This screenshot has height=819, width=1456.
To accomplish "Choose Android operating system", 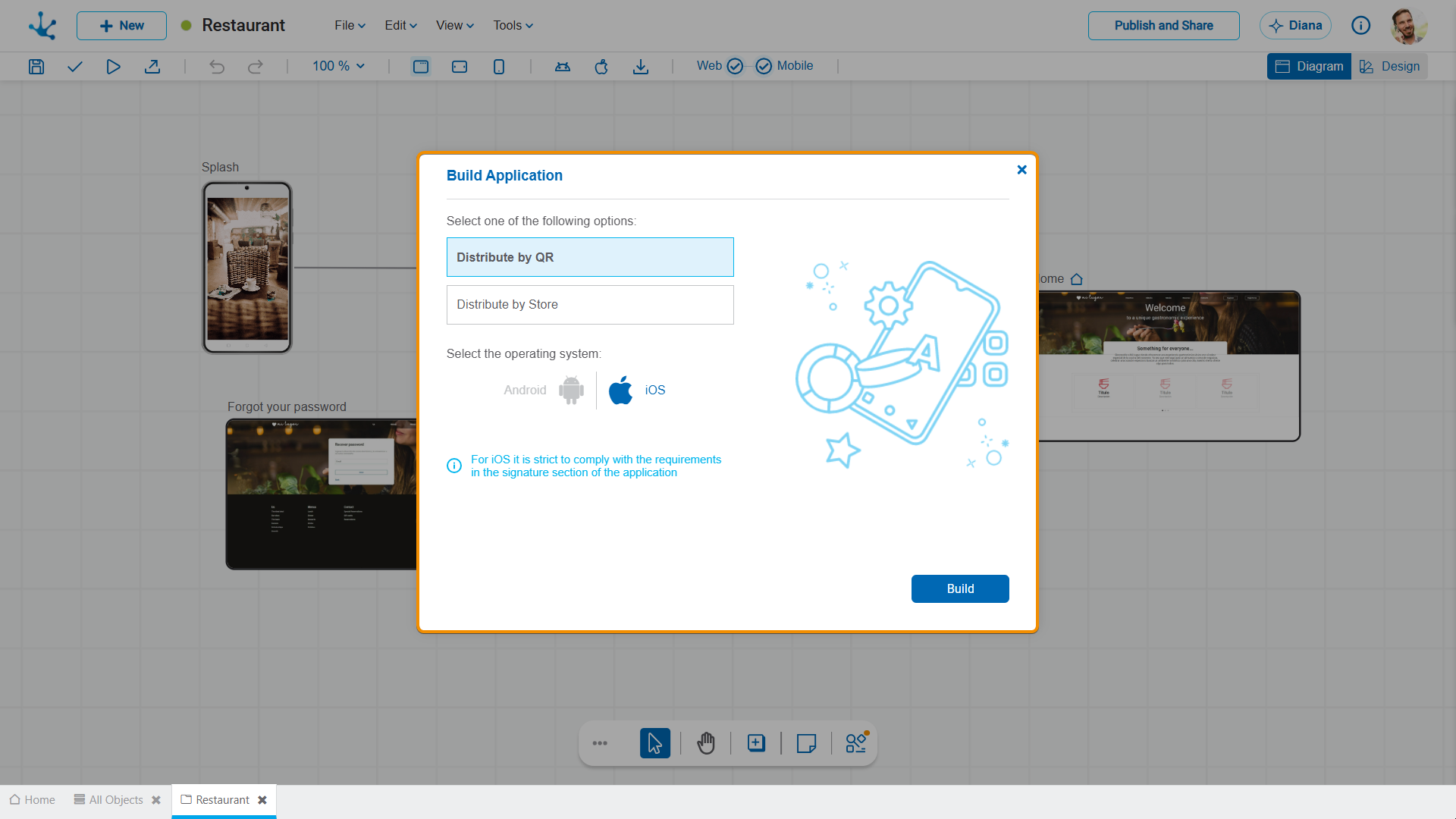I will 544,390.
